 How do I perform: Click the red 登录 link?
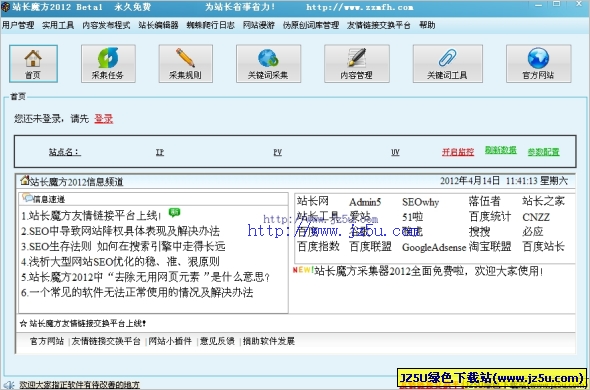pyautogui.click(x=103, y=119)
